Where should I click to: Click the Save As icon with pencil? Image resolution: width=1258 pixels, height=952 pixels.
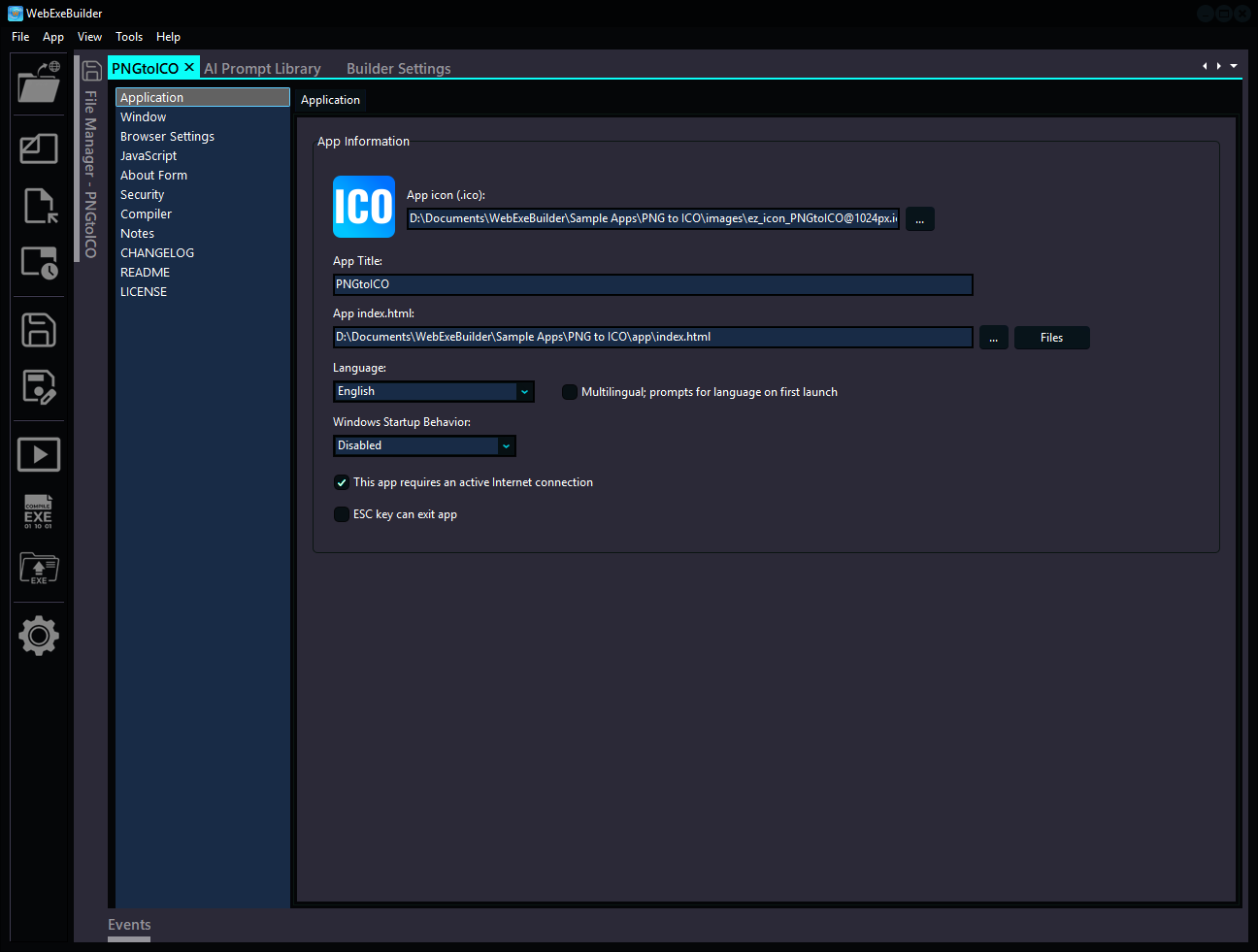(38, 387)
